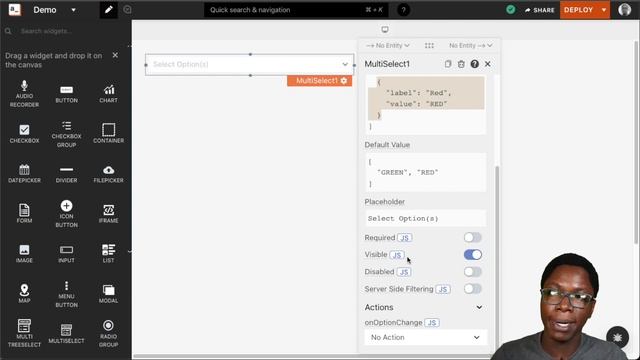Select the Checkbox Group widget

click(x=67, y=134)
